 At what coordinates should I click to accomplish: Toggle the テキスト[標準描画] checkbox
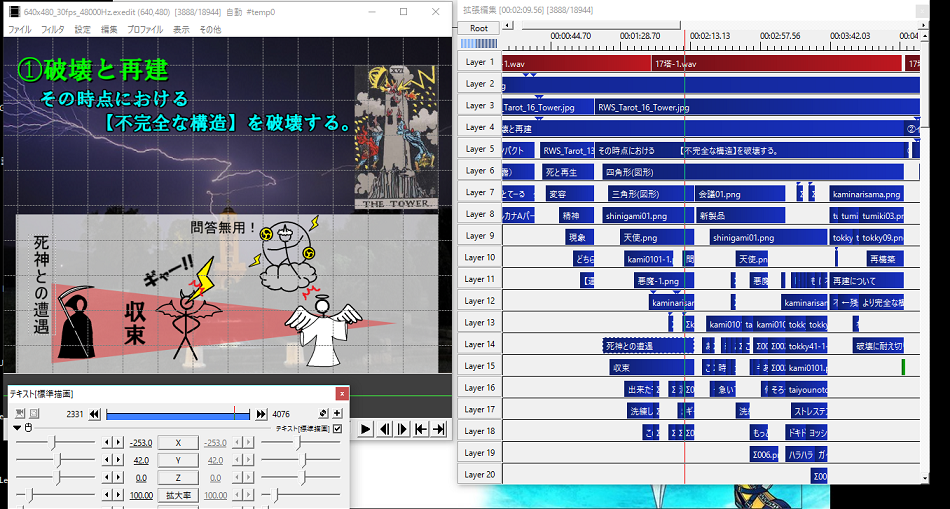coord(337,428)
